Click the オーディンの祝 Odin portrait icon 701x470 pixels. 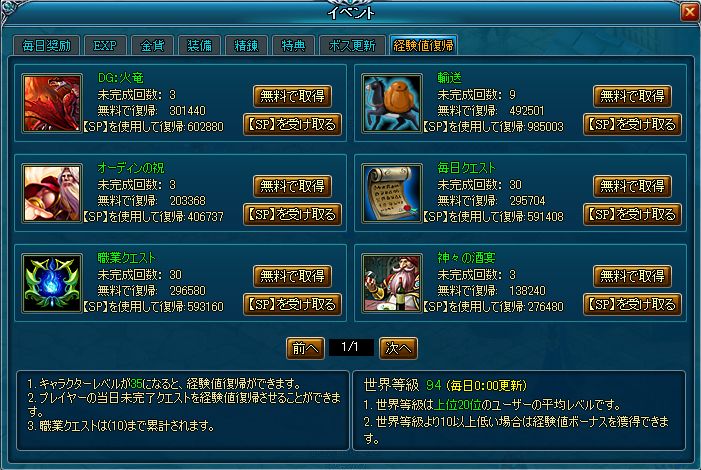(52, 193)
